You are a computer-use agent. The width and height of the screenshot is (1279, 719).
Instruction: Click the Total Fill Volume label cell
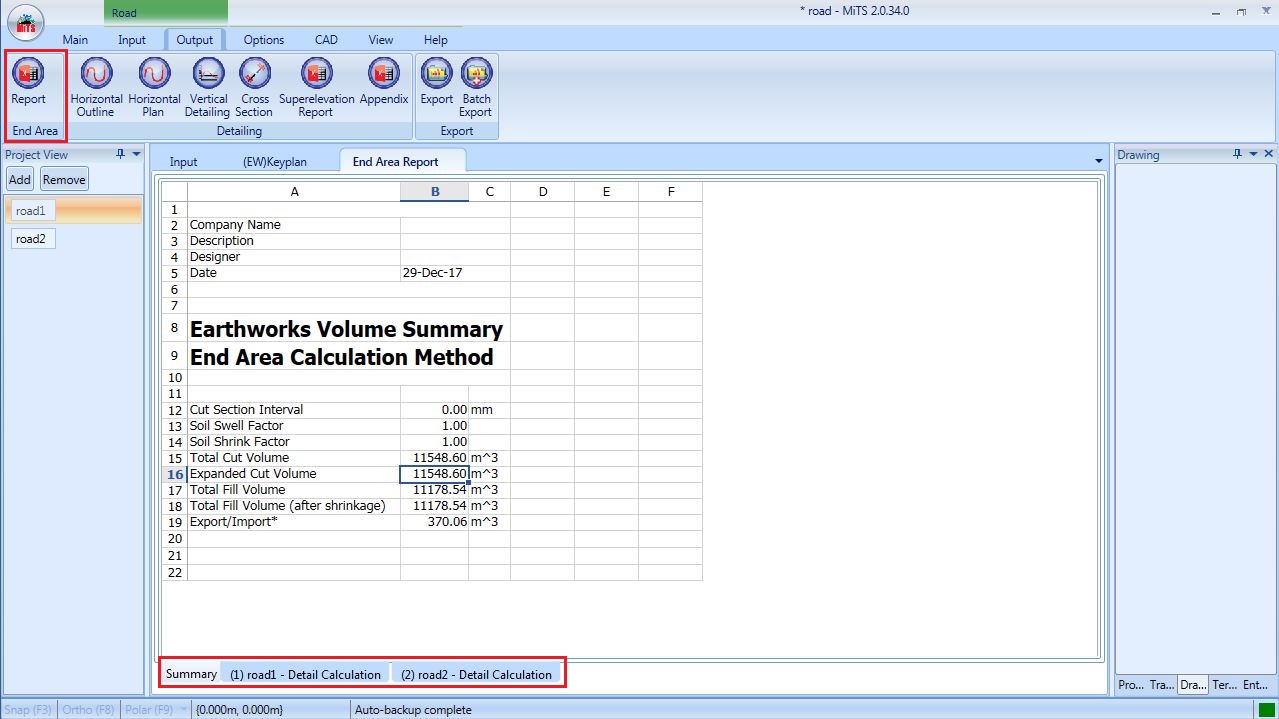pos(294,490)
